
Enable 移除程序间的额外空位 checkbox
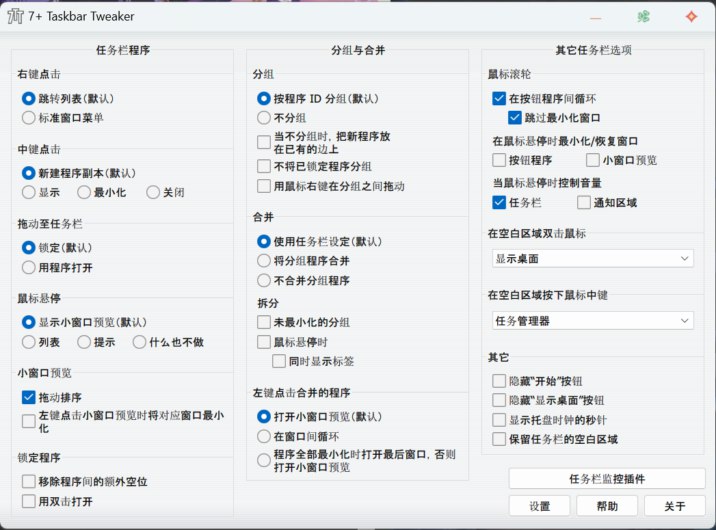(29, 481)
